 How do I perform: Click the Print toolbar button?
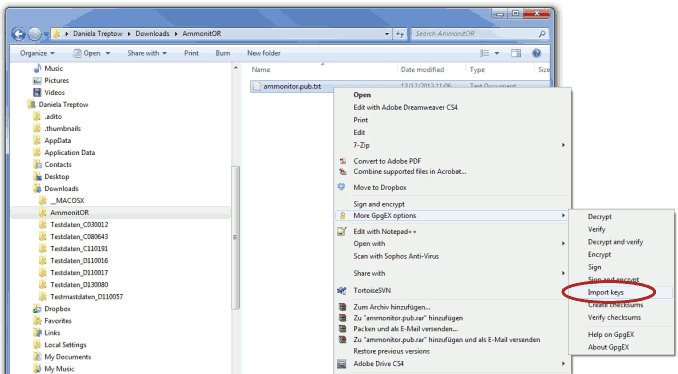(191, 53)
